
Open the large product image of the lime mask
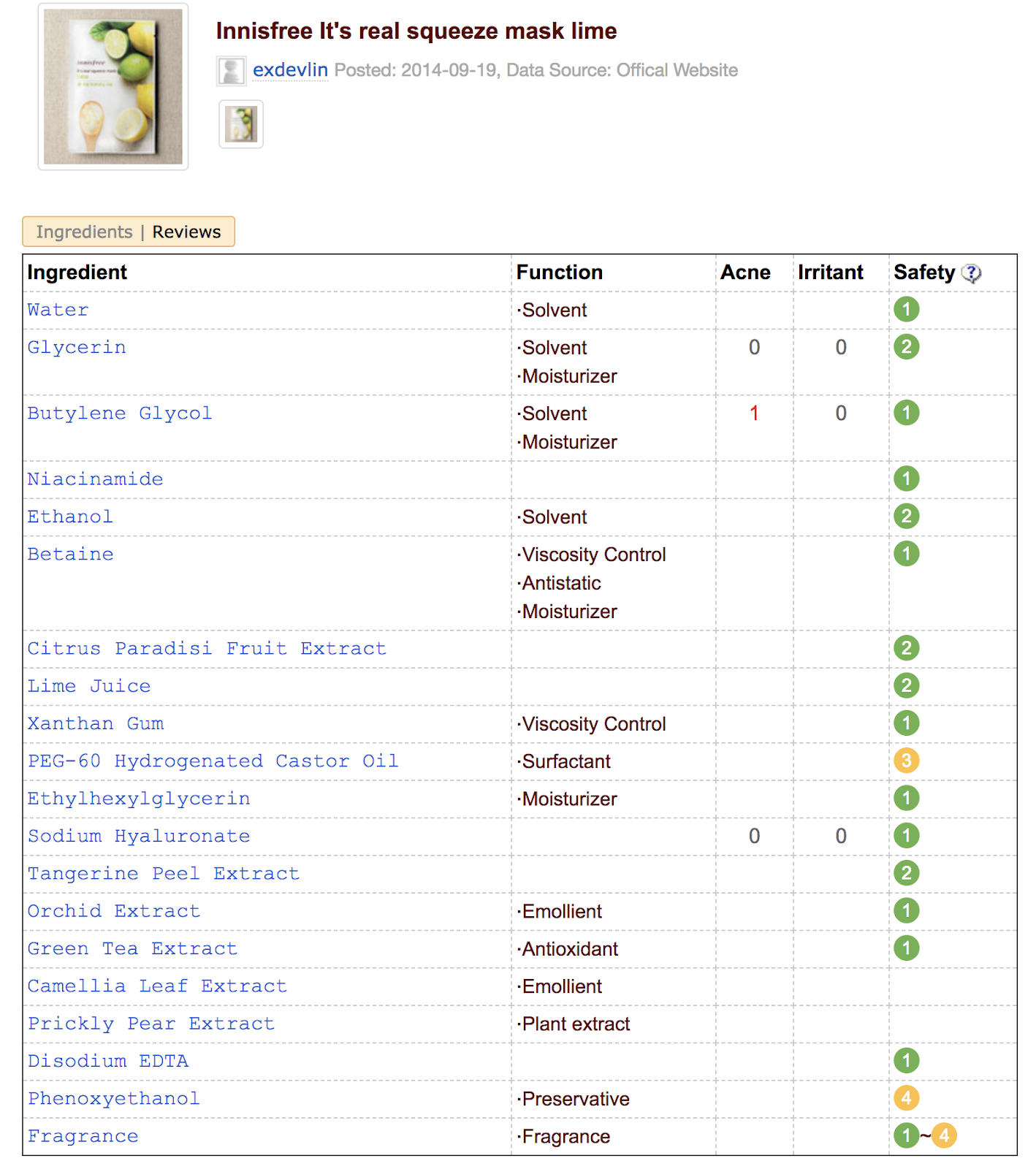click(113, 87)
